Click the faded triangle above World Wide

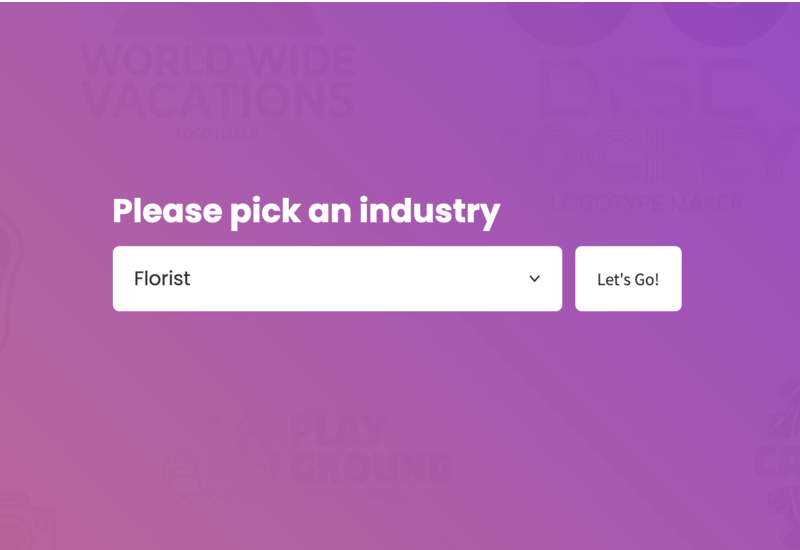tap(218, 20)
